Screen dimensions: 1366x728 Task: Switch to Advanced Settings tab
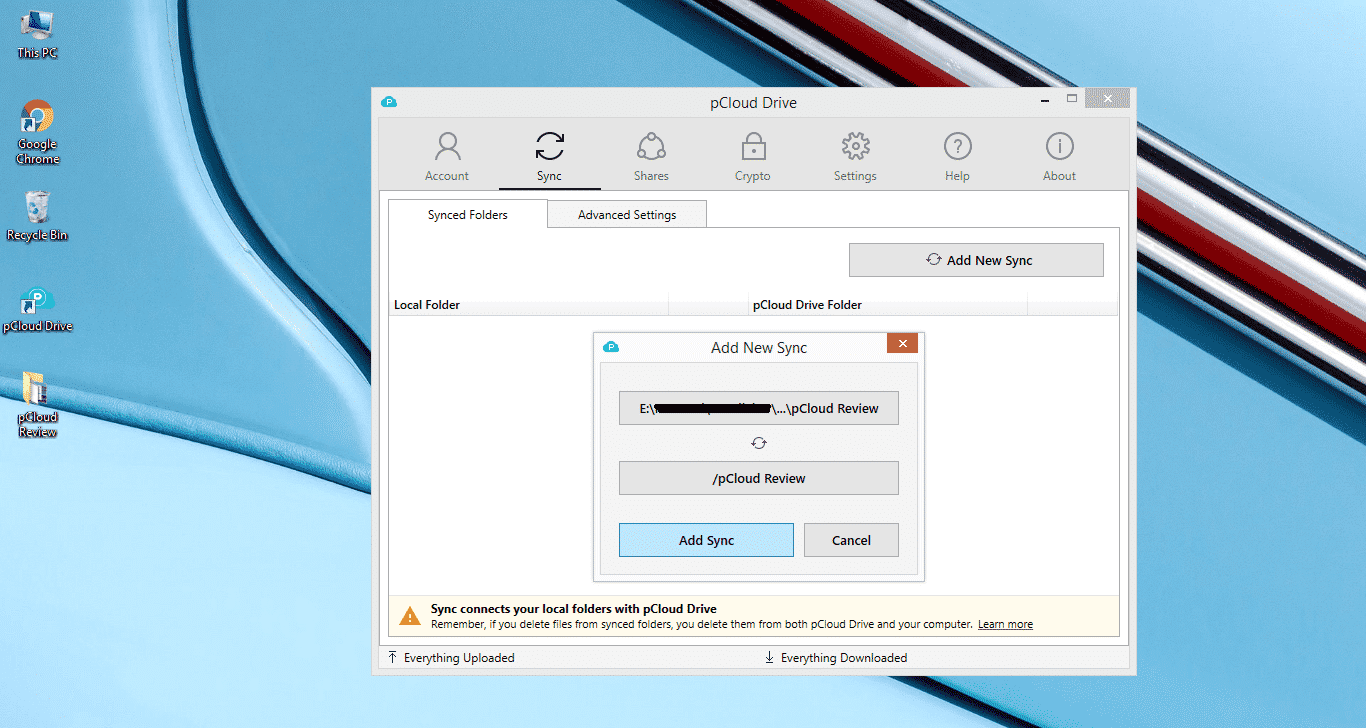pos(627,214)
